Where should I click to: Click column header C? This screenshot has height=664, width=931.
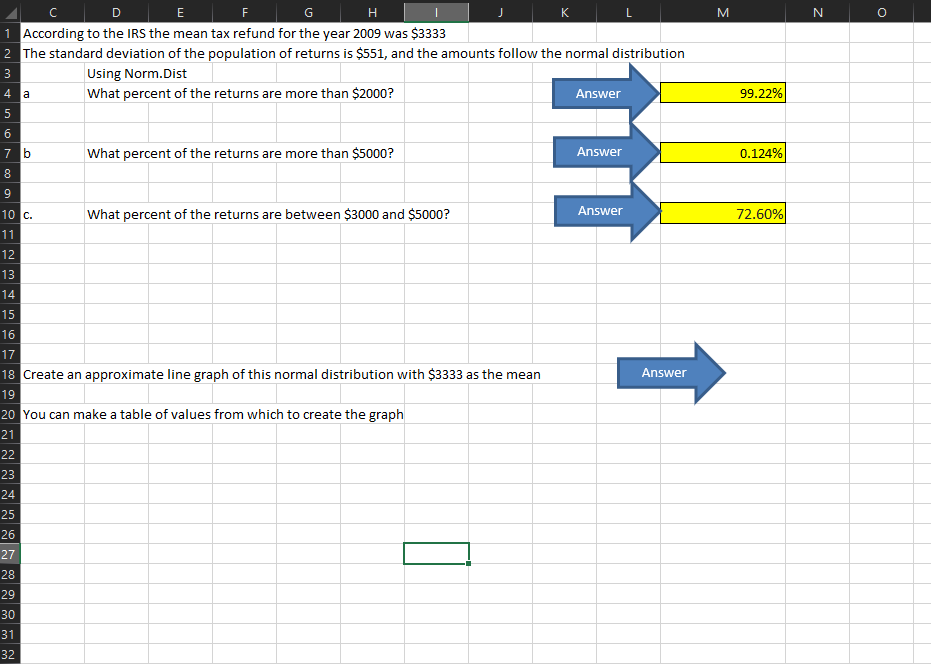(52, 12)
